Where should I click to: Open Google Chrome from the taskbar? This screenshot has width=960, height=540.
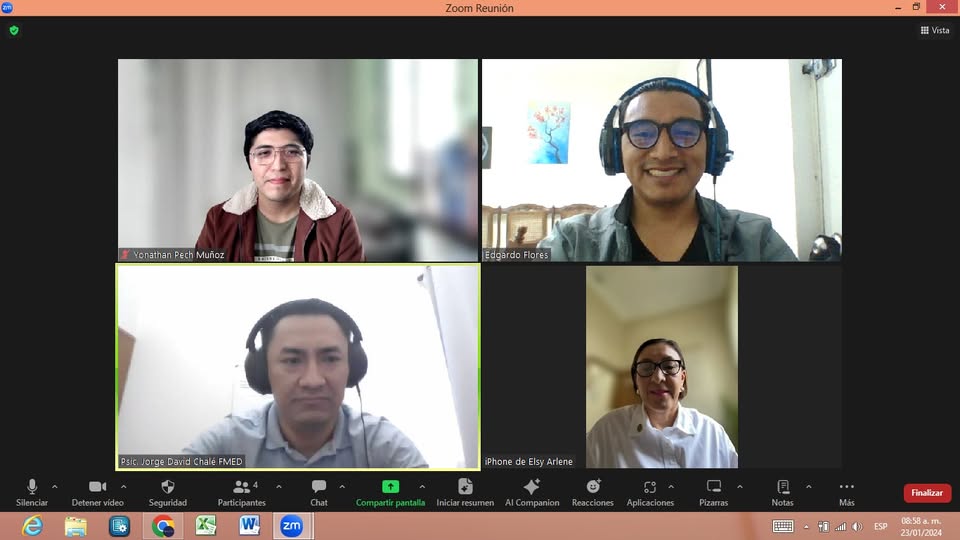(162, 526)
